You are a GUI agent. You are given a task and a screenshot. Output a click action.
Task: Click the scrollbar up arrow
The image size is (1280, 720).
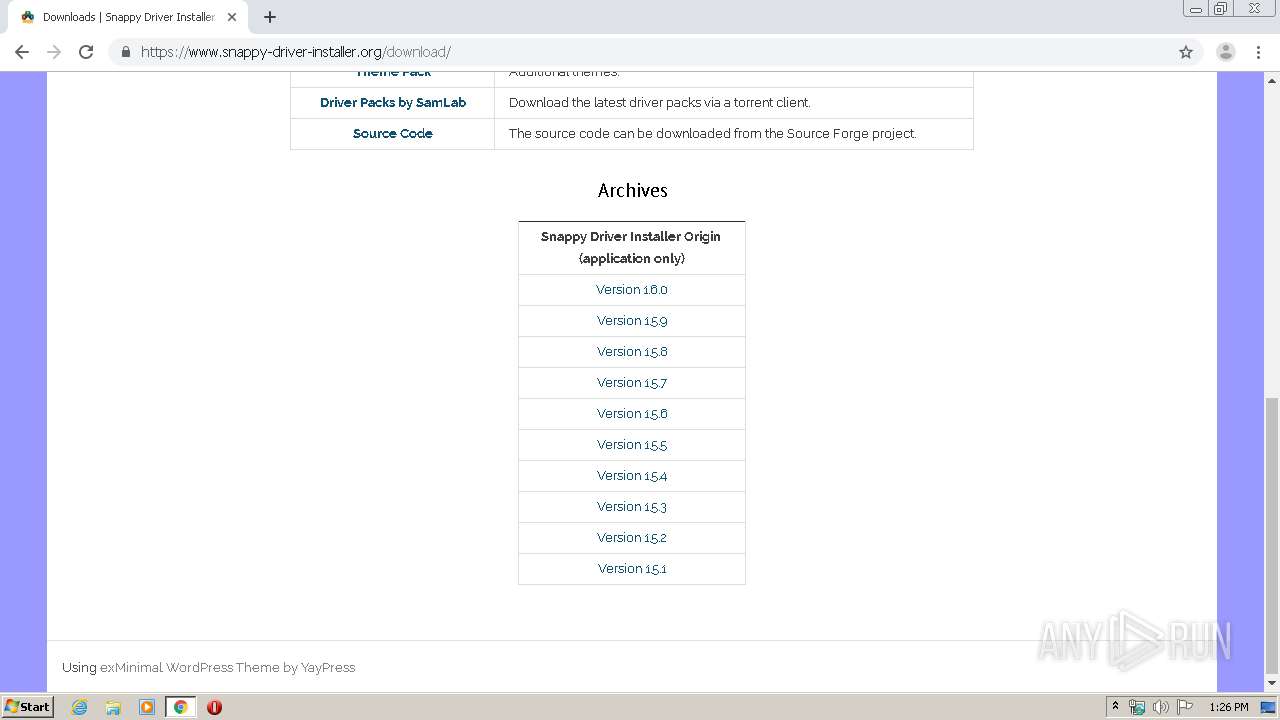(1272, 79)
